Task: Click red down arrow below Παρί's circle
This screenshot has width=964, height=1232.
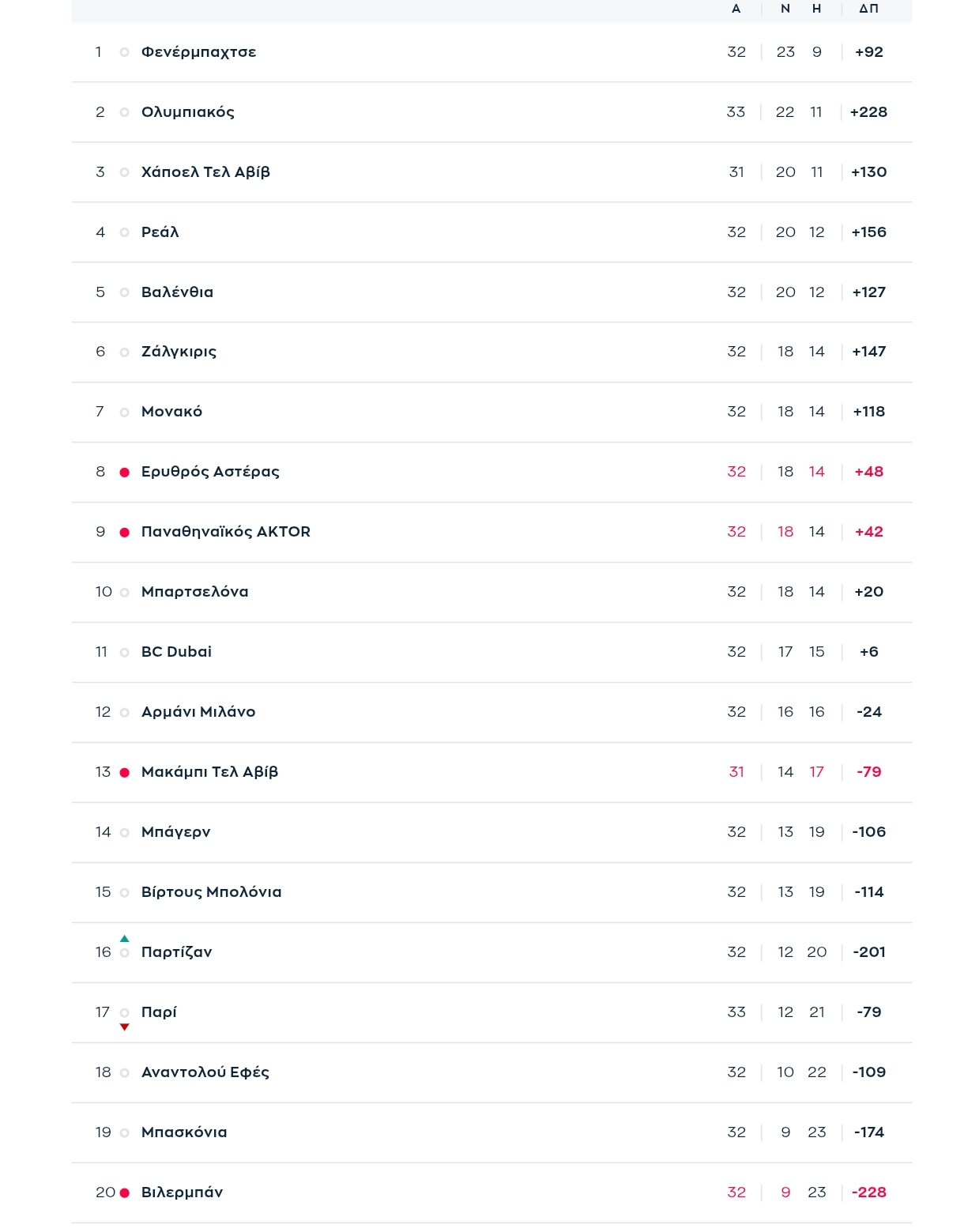Action: pos(124,1027)
